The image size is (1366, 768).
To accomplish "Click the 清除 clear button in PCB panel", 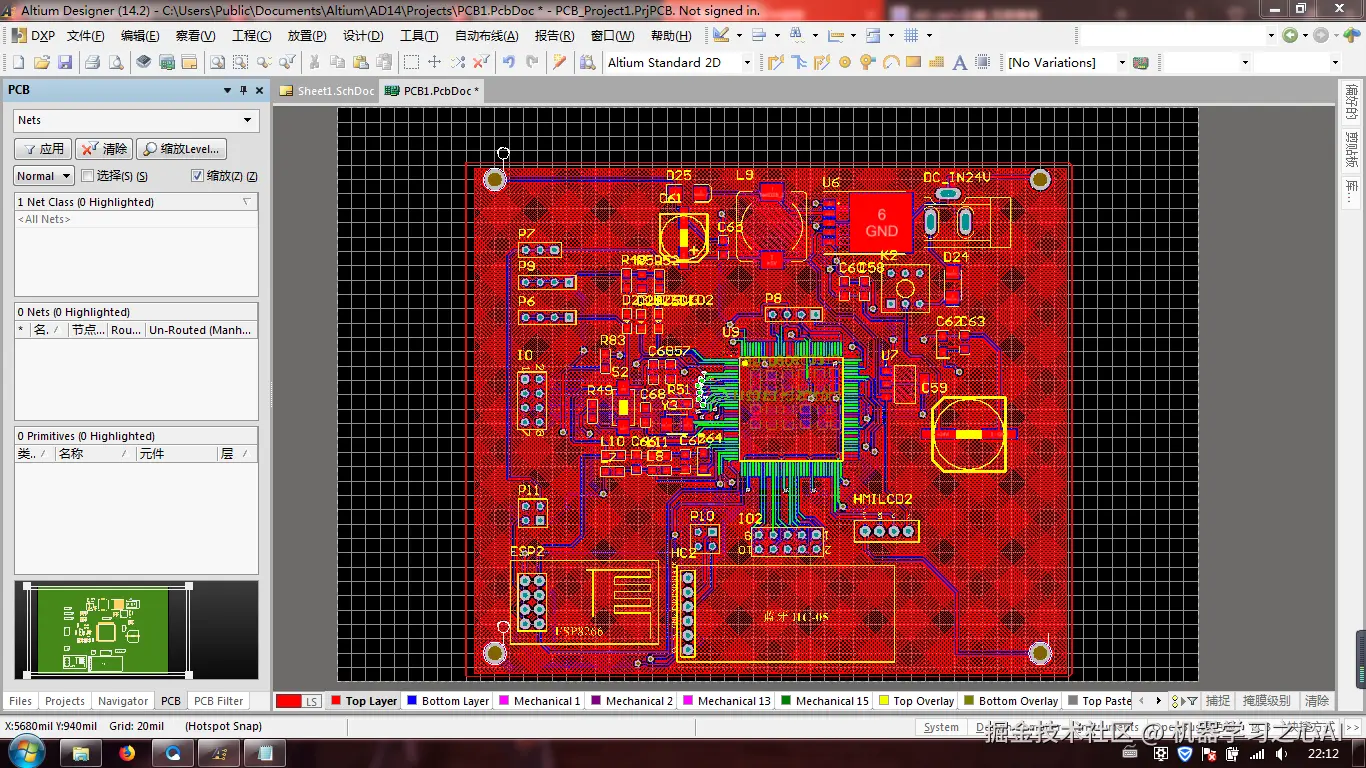I will tap(105, 149).
